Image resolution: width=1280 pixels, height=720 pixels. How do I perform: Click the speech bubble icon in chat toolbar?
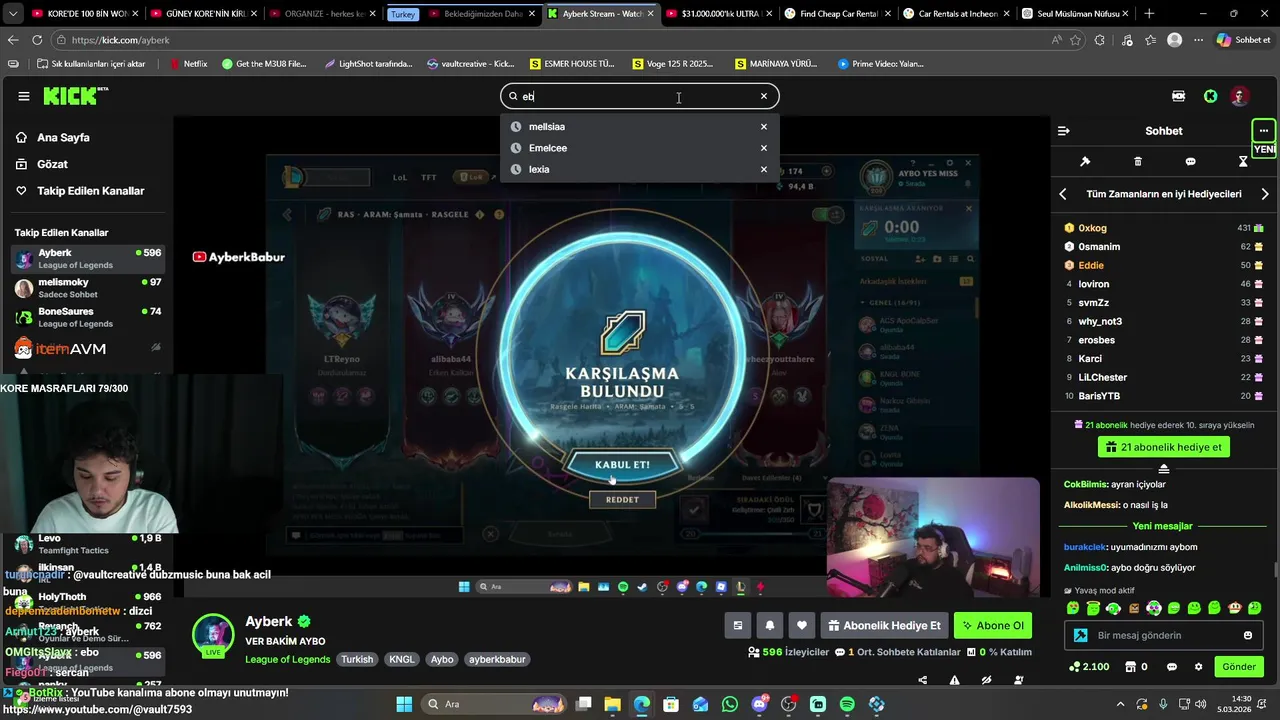tap(1190, 161)
